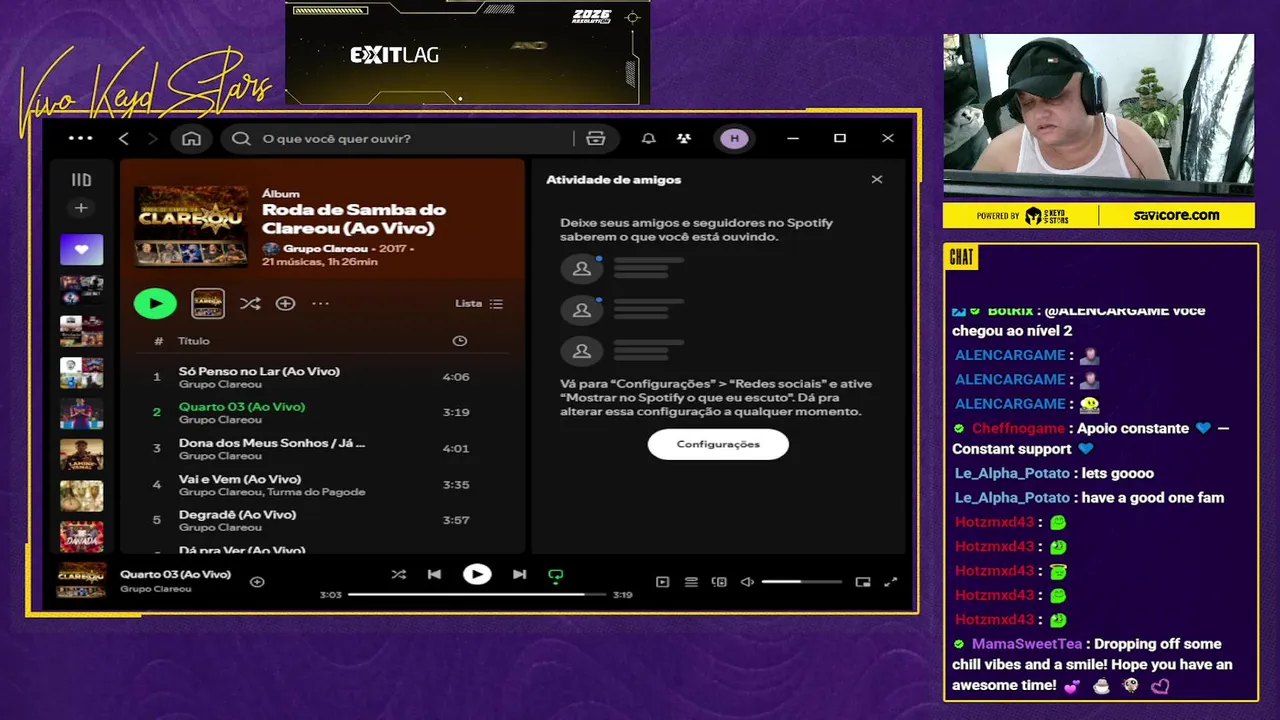Skip to next track
The width and height of the screenshot is (1280, 720).
coord(519,574)
